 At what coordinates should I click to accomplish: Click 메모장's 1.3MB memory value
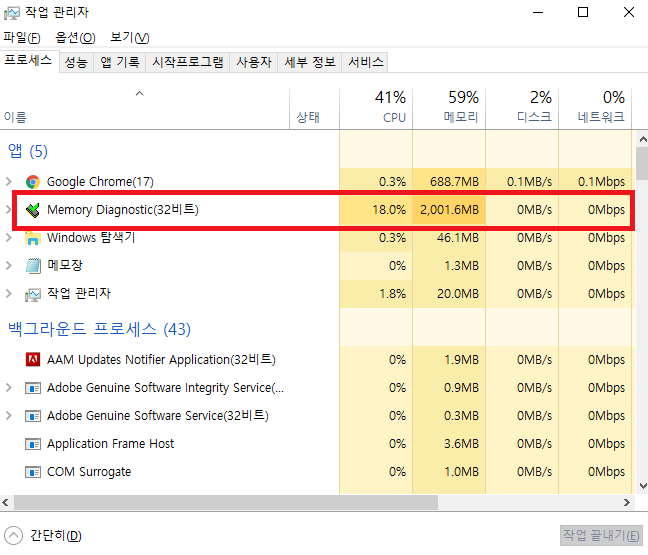click(x=461, y=265)
